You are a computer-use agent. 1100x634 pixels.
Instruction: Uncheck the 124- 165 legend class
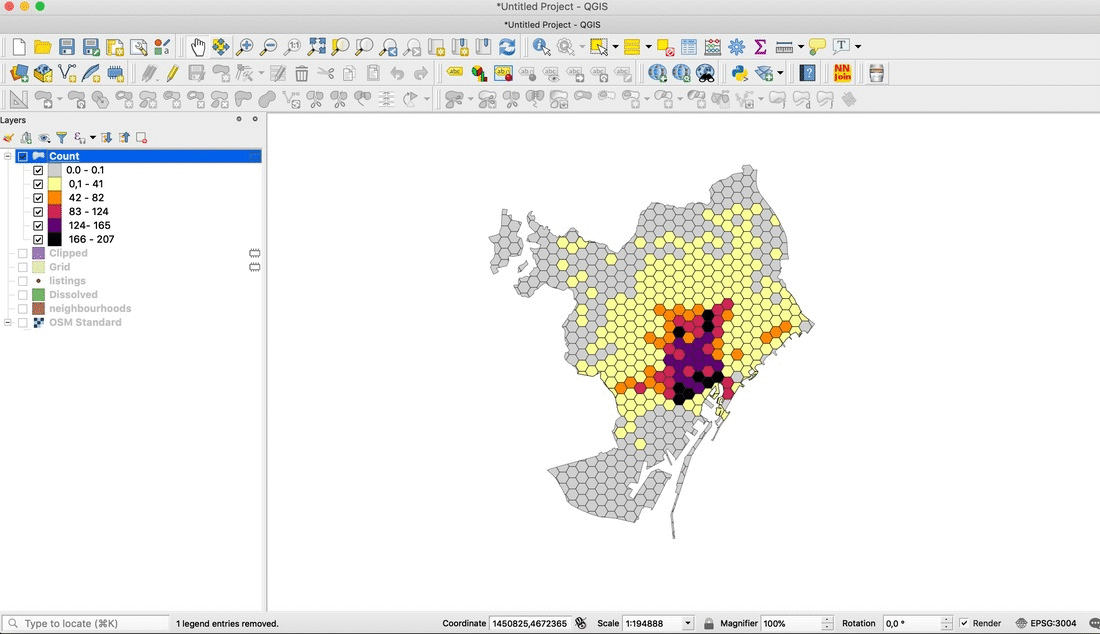(x=38, y=226)
